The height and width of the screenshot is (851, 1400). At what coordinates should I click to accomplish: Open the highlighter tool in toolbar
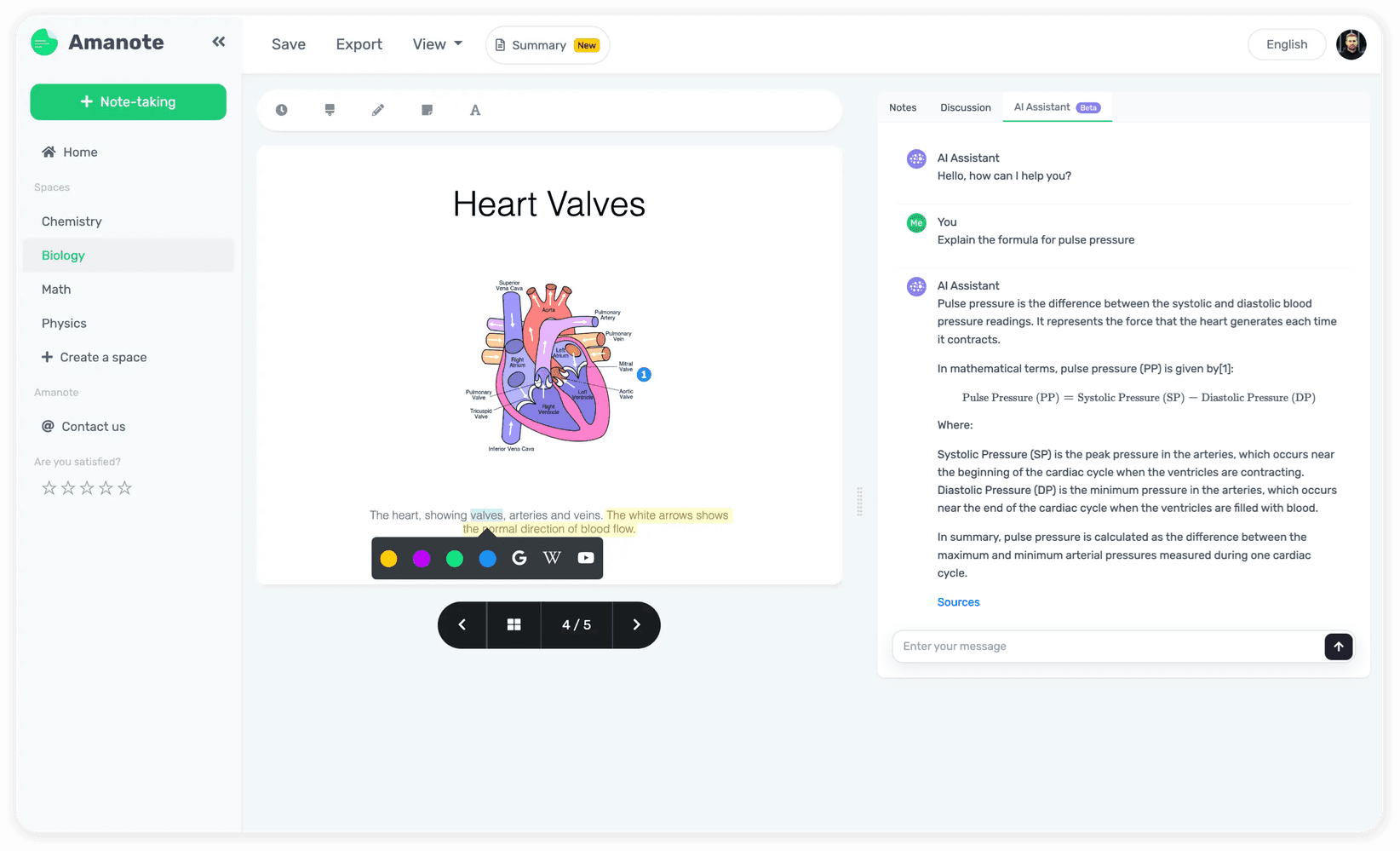click(x=330, y=110)
